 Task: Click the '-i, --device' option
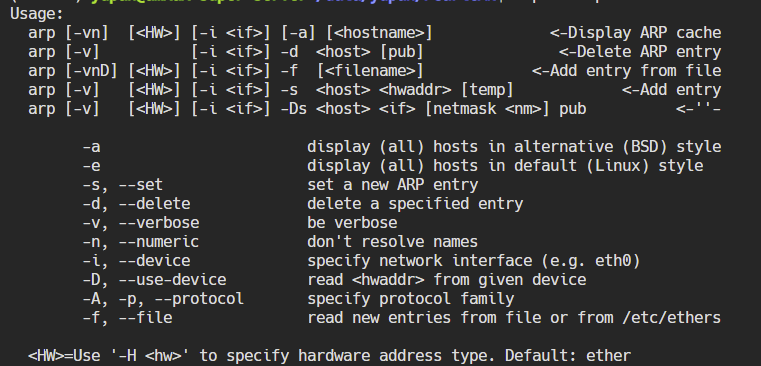(136, 261)
